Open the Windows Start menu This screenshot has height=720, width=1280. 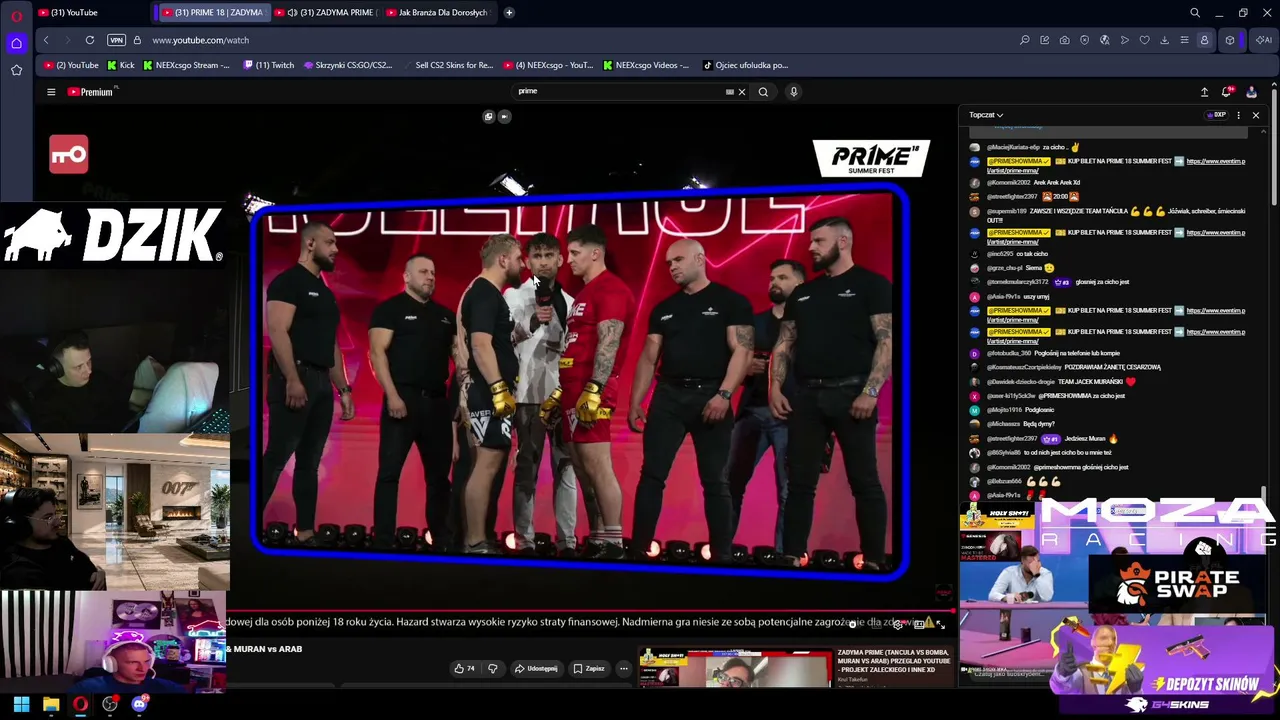(x=21, y=704)
